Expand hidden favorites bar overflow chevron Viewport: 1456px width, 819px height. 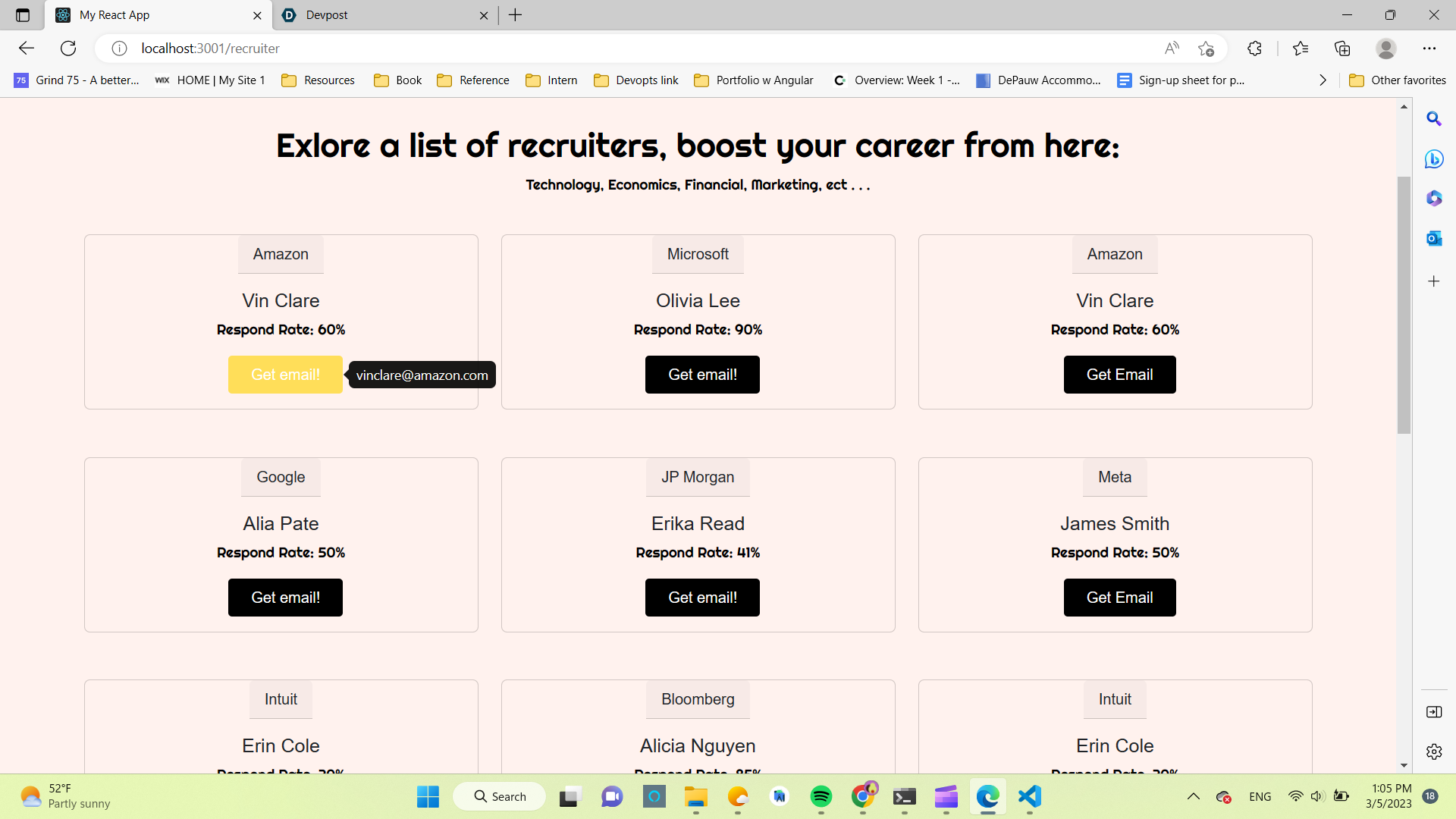(1323, 80)
